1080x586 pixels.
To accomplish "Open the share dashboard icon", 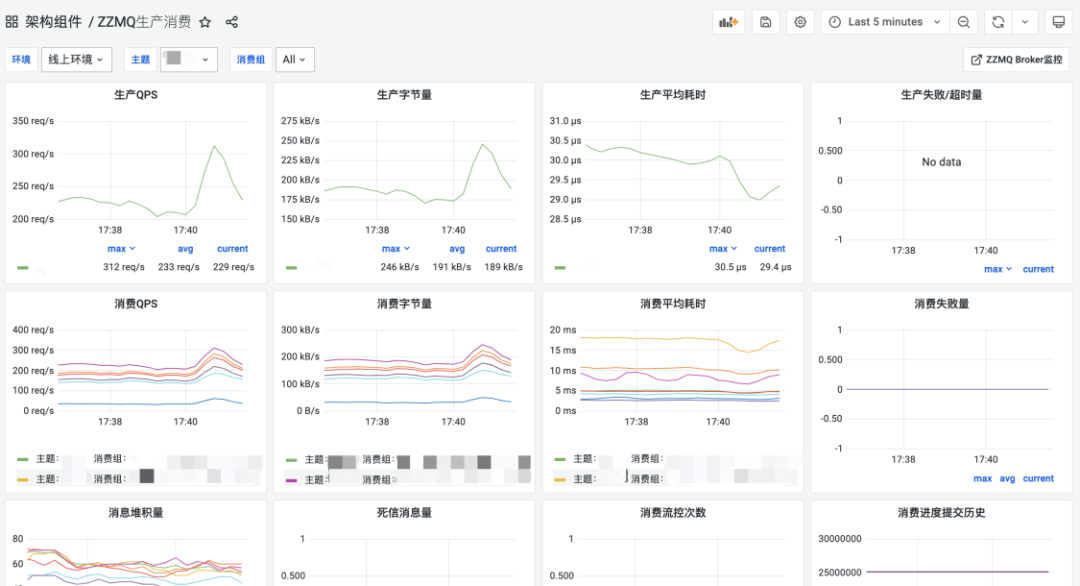I will 231,20.
